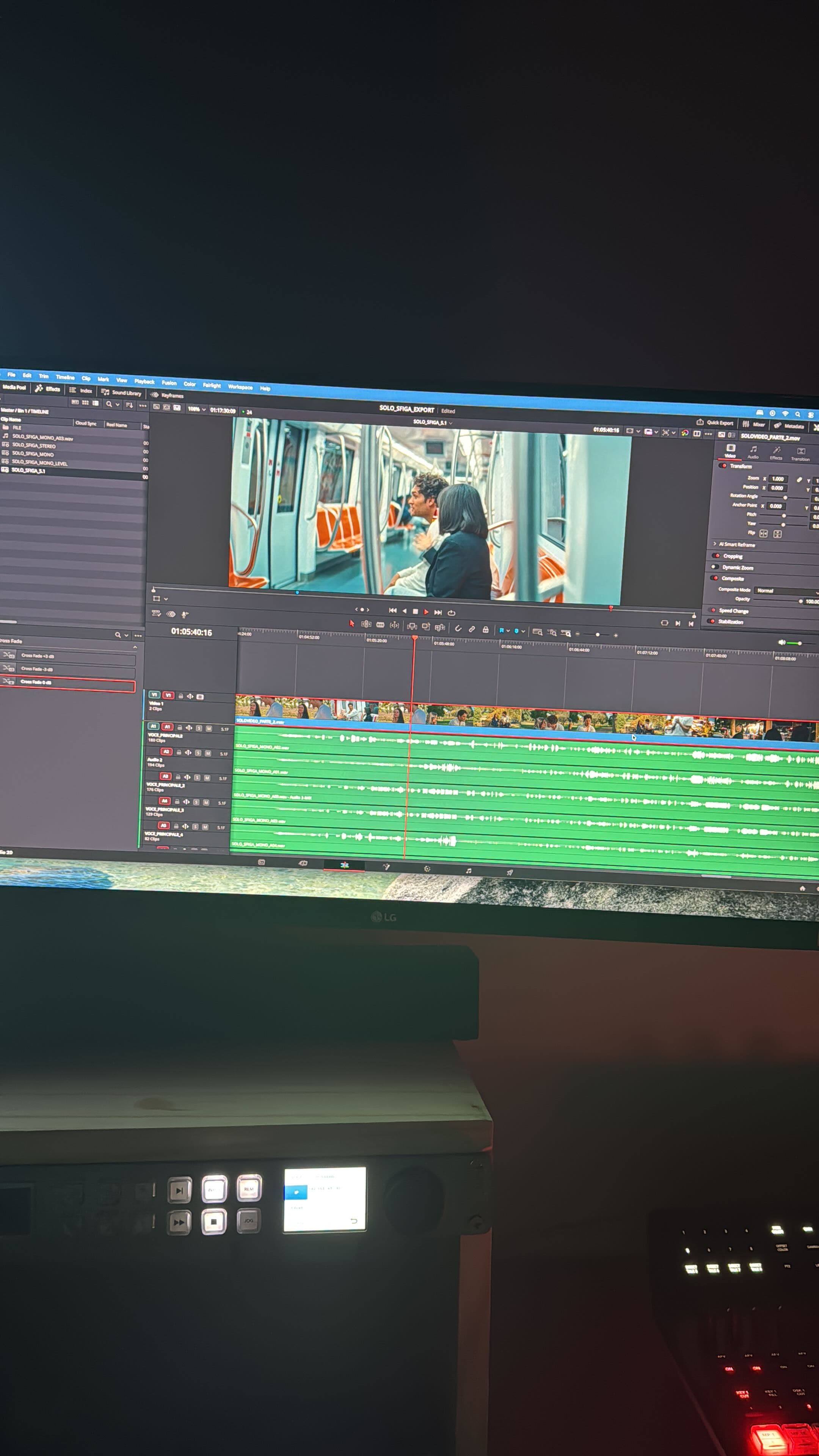This screenshot has width=819, height=1456.
Task: Click the Media Pool search magnifier icon
Action: tap(108, 404)
